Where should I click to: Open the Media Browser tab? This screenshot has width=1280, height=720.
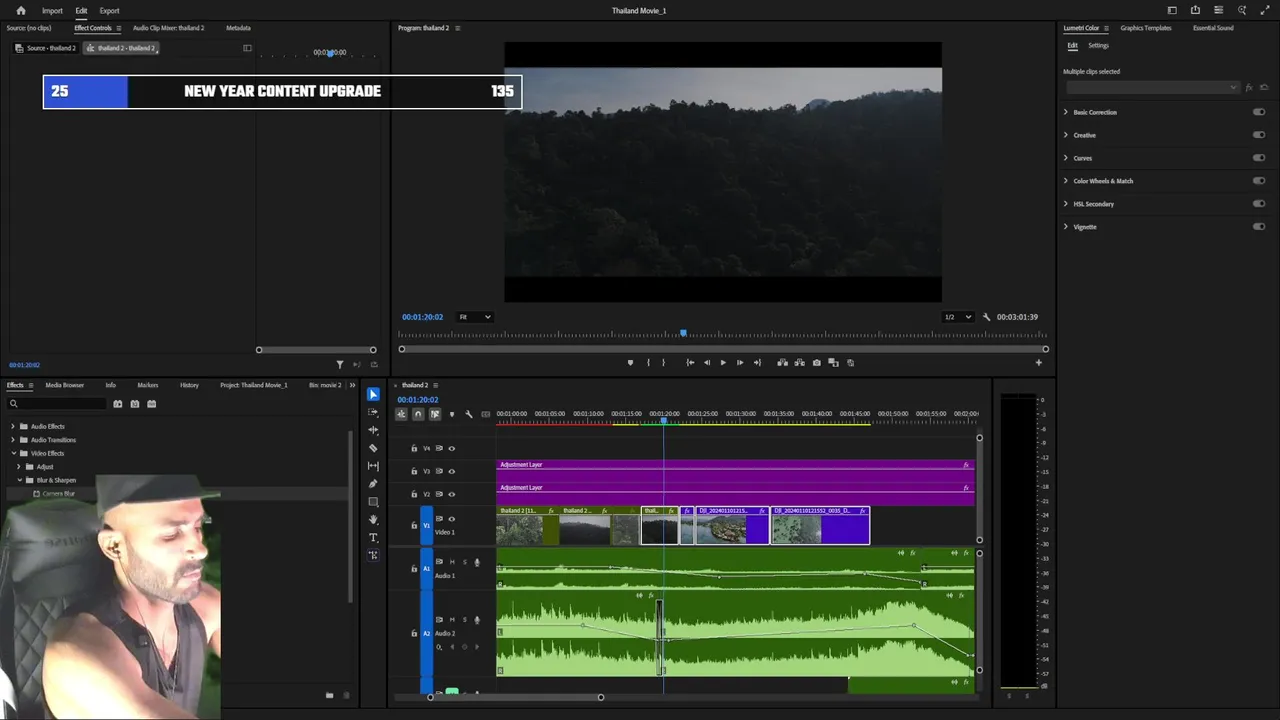tap(65, 385)
